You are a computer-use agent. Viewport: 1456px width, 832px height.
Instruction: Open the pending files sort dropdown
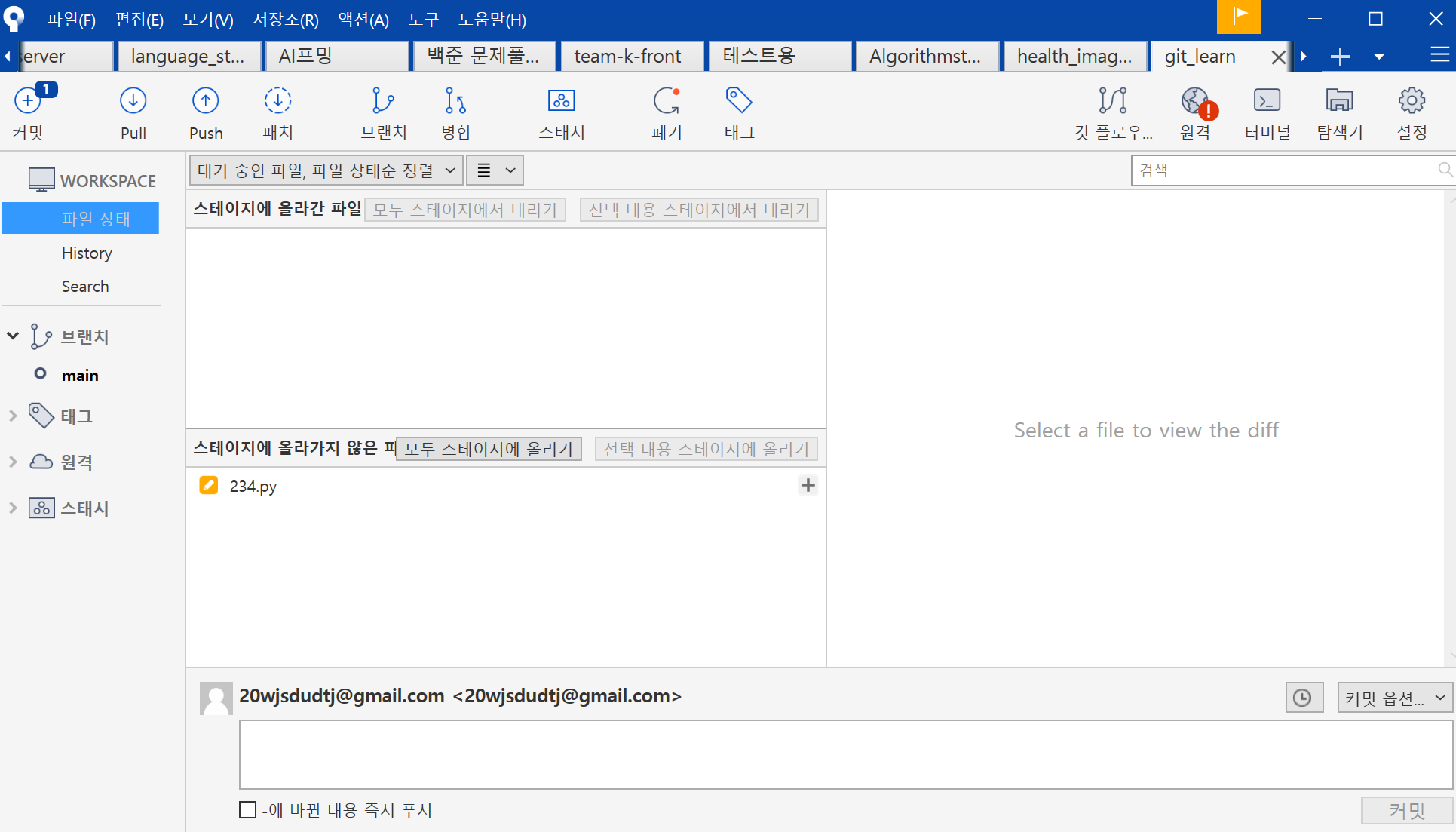click(x=326, y=170)
